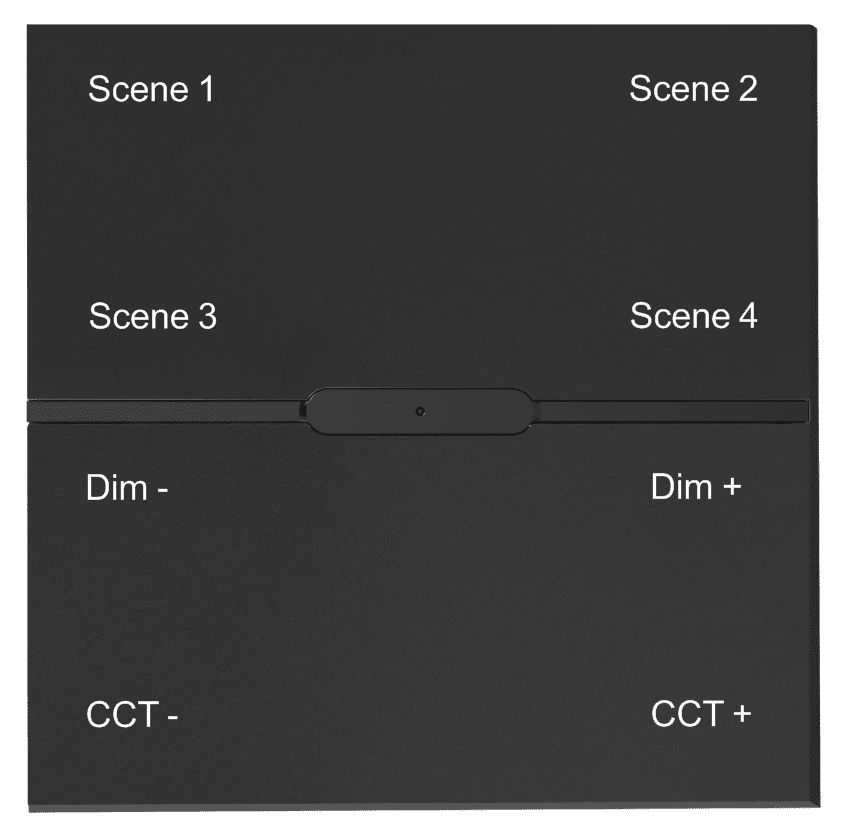Raise color temperature with CCT +
The width and height of the screenshot is (852, 836).
pos(700,715)
